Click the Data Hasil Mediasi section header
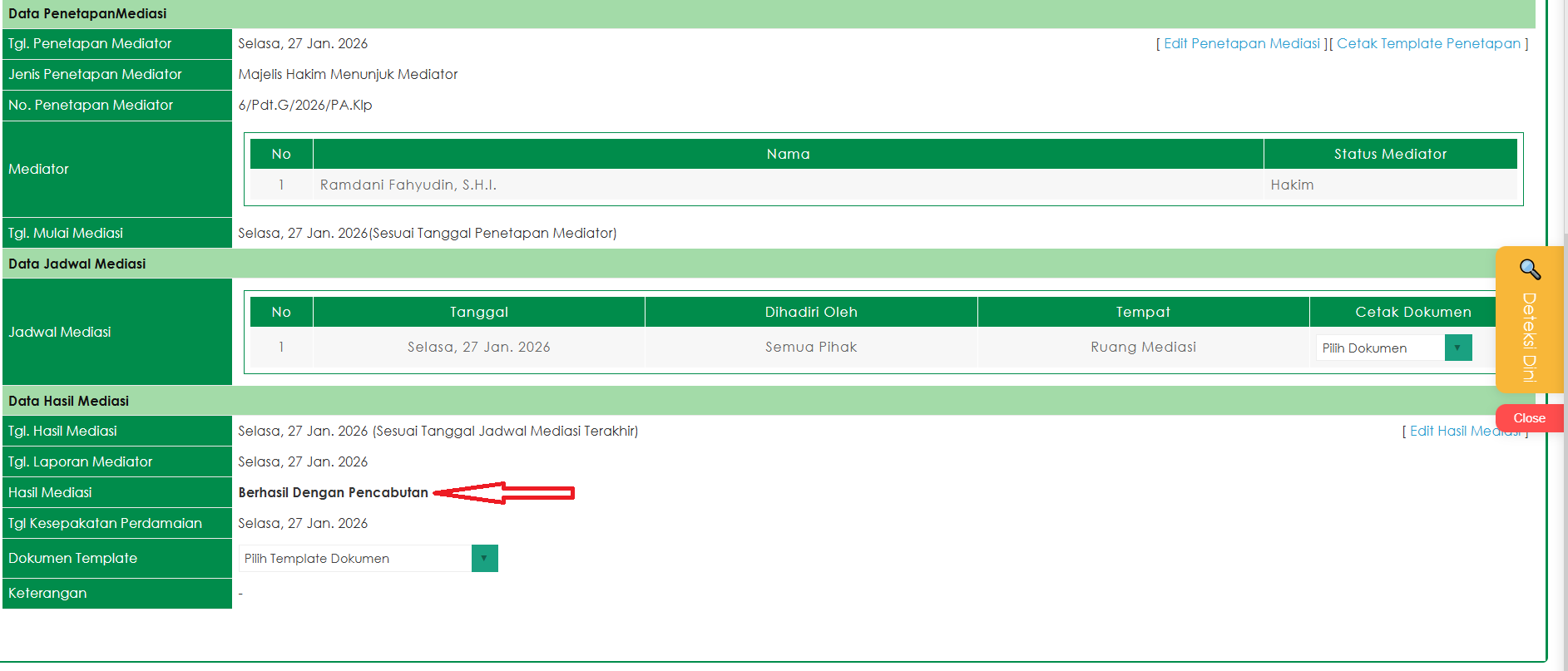The width and height of the screenshot is (1568, 671). click(x=69, y=401)
